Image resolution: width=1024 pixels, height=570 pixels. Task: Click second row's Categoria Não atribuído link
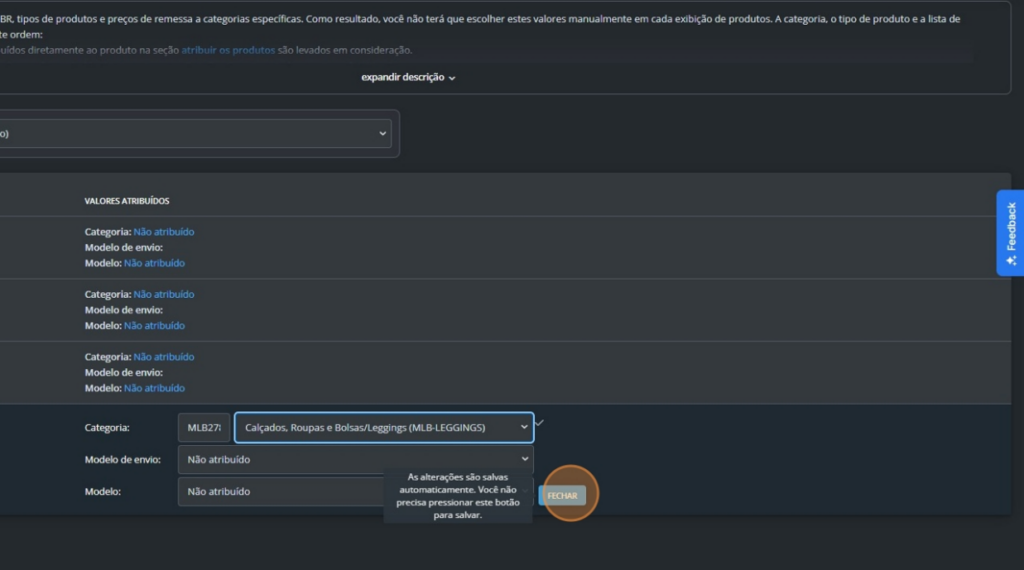click(163, 295)
